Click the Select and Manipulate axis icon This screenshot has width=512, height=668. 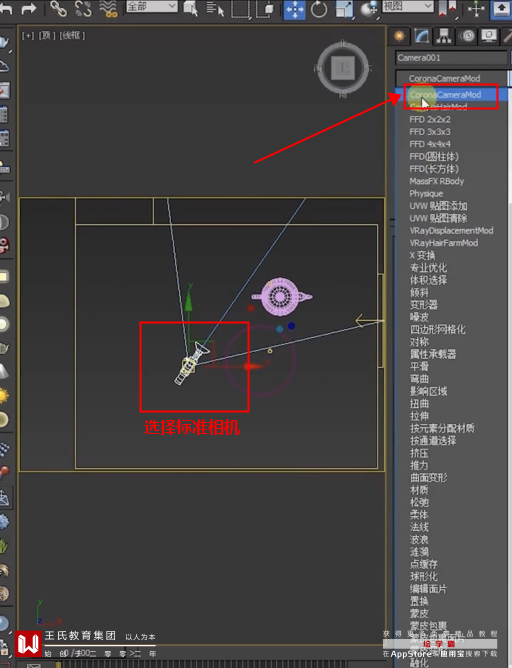476,9
